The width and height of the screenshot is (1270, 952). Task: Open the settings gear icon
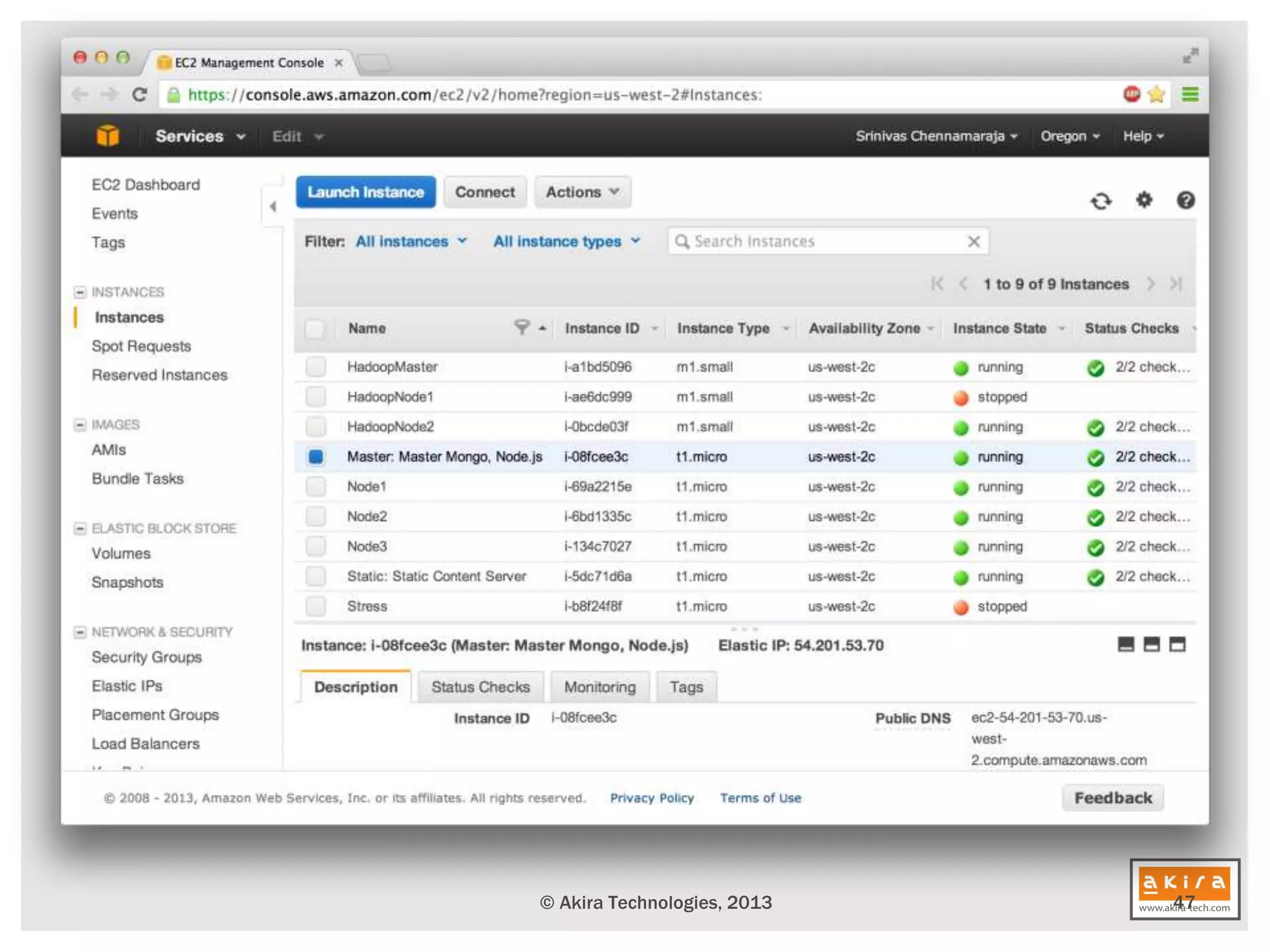click(x=1144, y=200)
